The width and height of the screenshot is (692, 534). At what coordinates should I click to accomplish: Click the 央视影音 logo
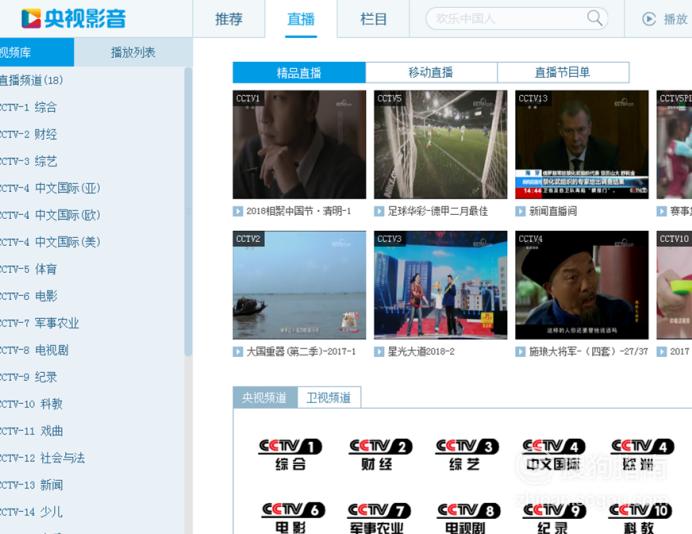74,19
